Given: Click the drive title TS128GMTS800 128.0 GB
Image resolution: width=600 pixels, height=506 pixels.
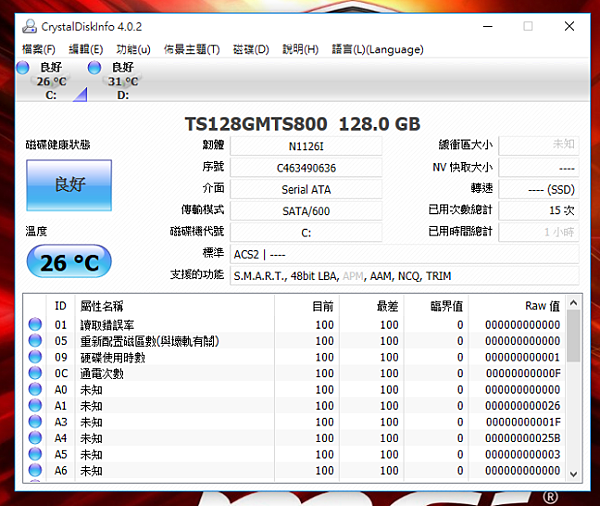Looking at the screenshot, I should (x=303, y=124).
